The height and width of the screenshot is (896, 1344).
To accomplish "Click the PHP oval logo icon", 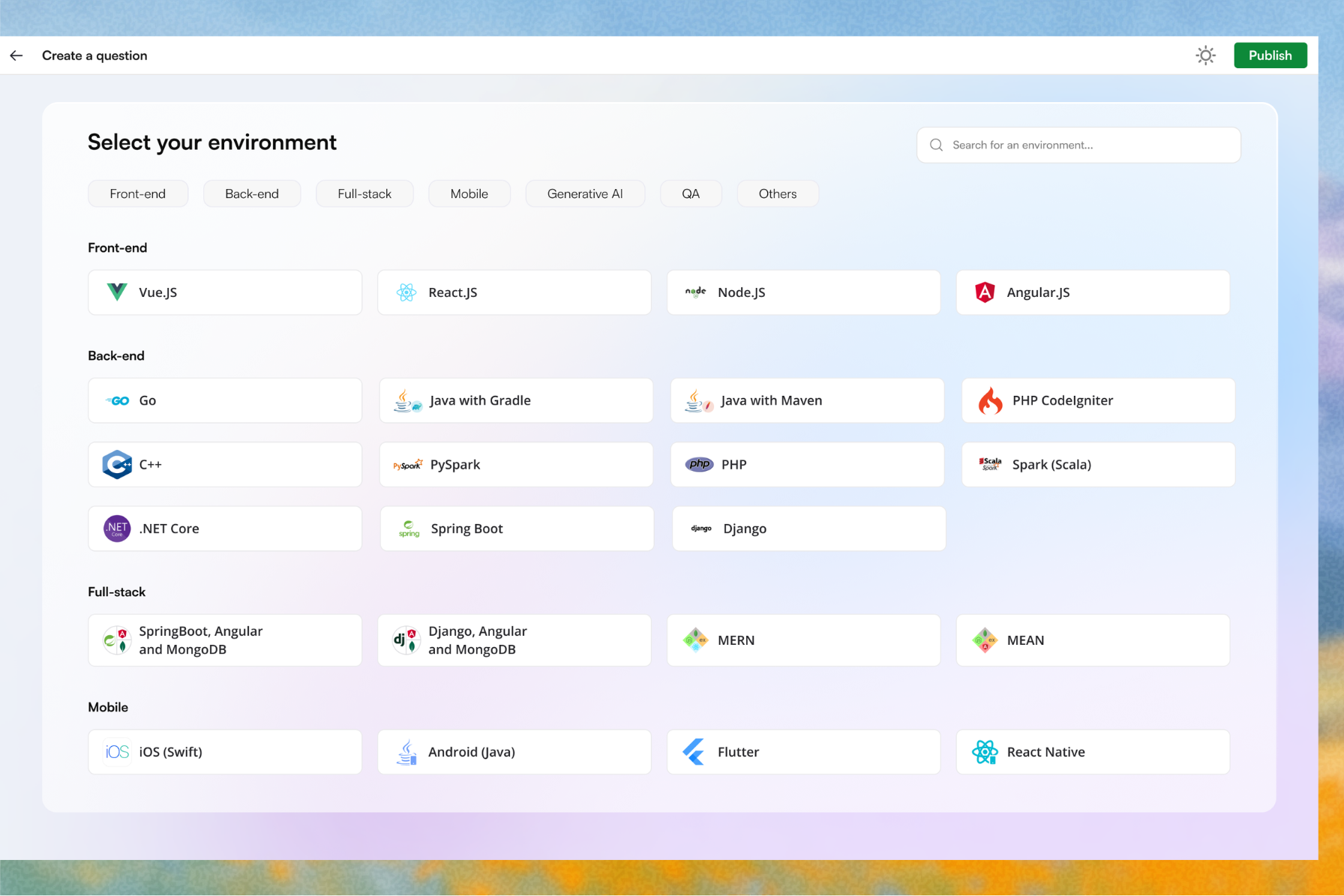I will pos(699,464).
